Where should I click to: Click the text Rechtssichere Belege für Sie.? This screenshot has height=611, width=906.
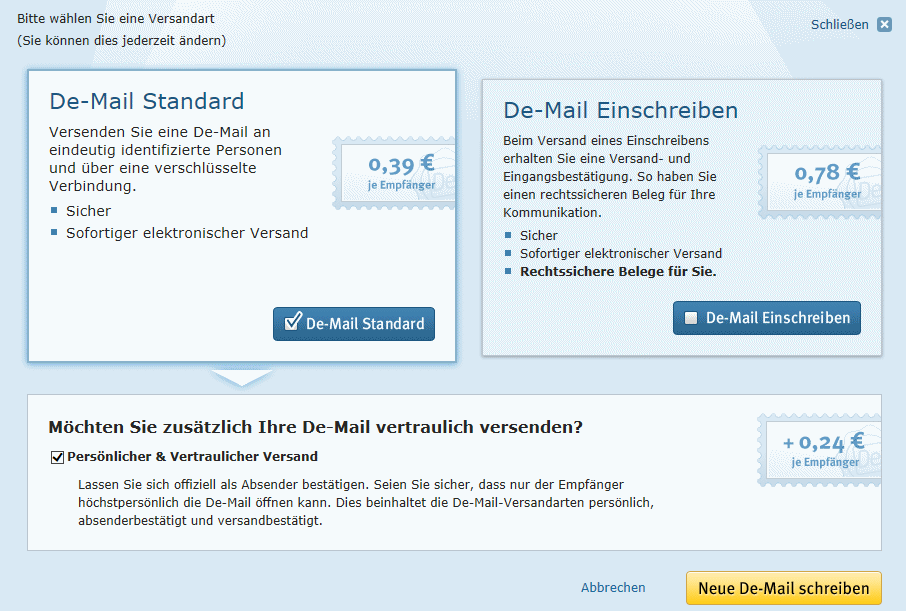coord(618,272)
